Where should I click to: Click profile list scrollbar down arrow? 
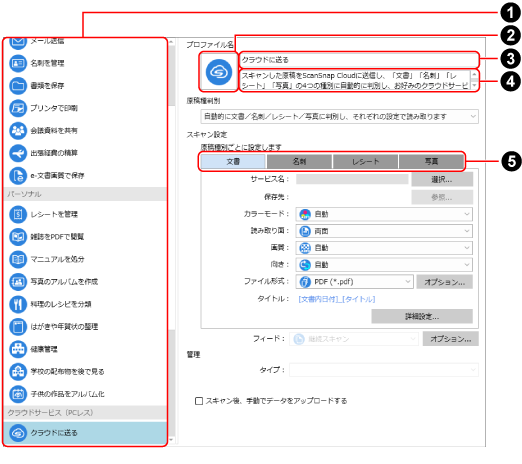[171, 440]
